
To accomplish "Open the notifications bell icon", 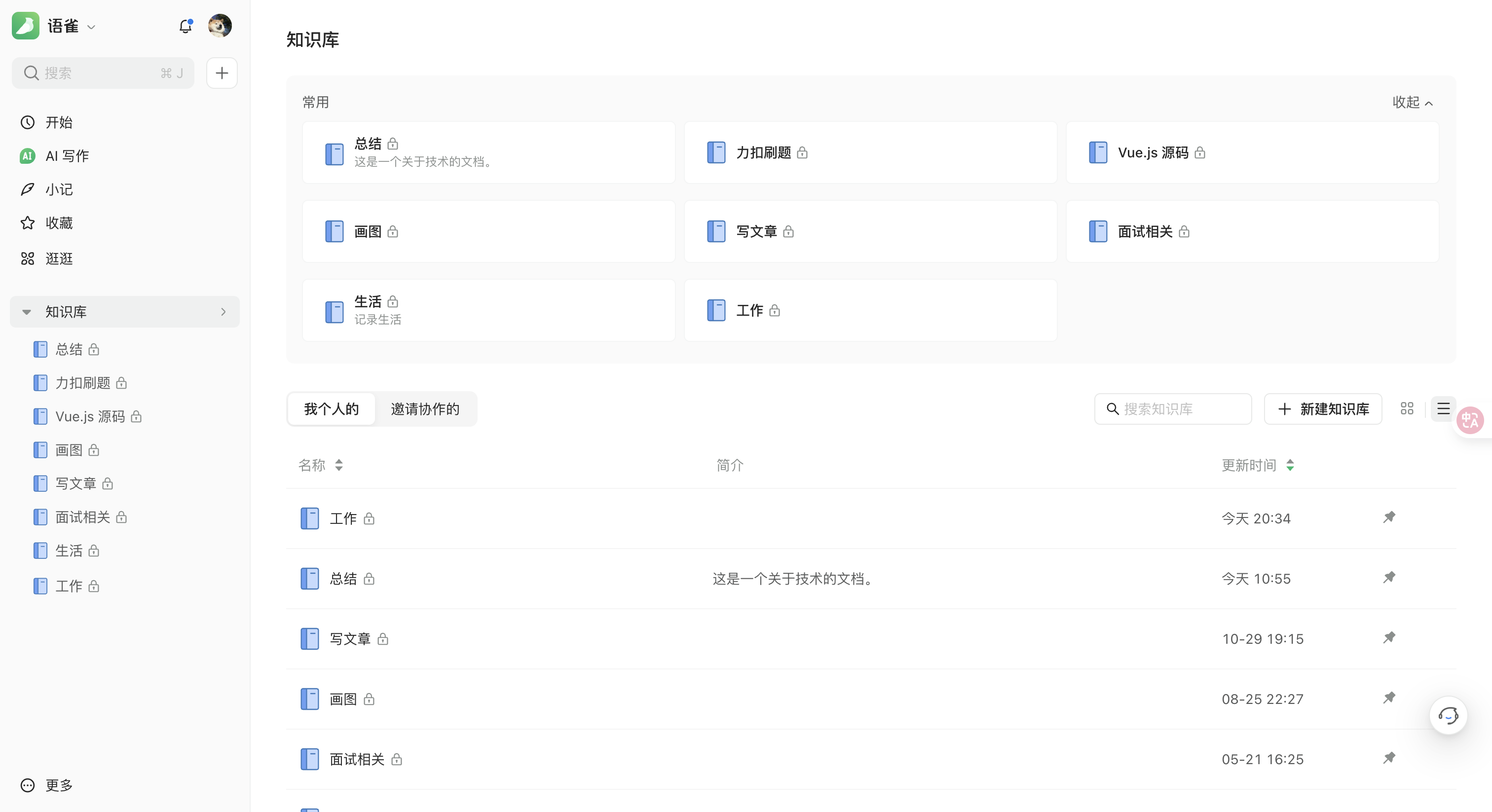I will (185, 26).
